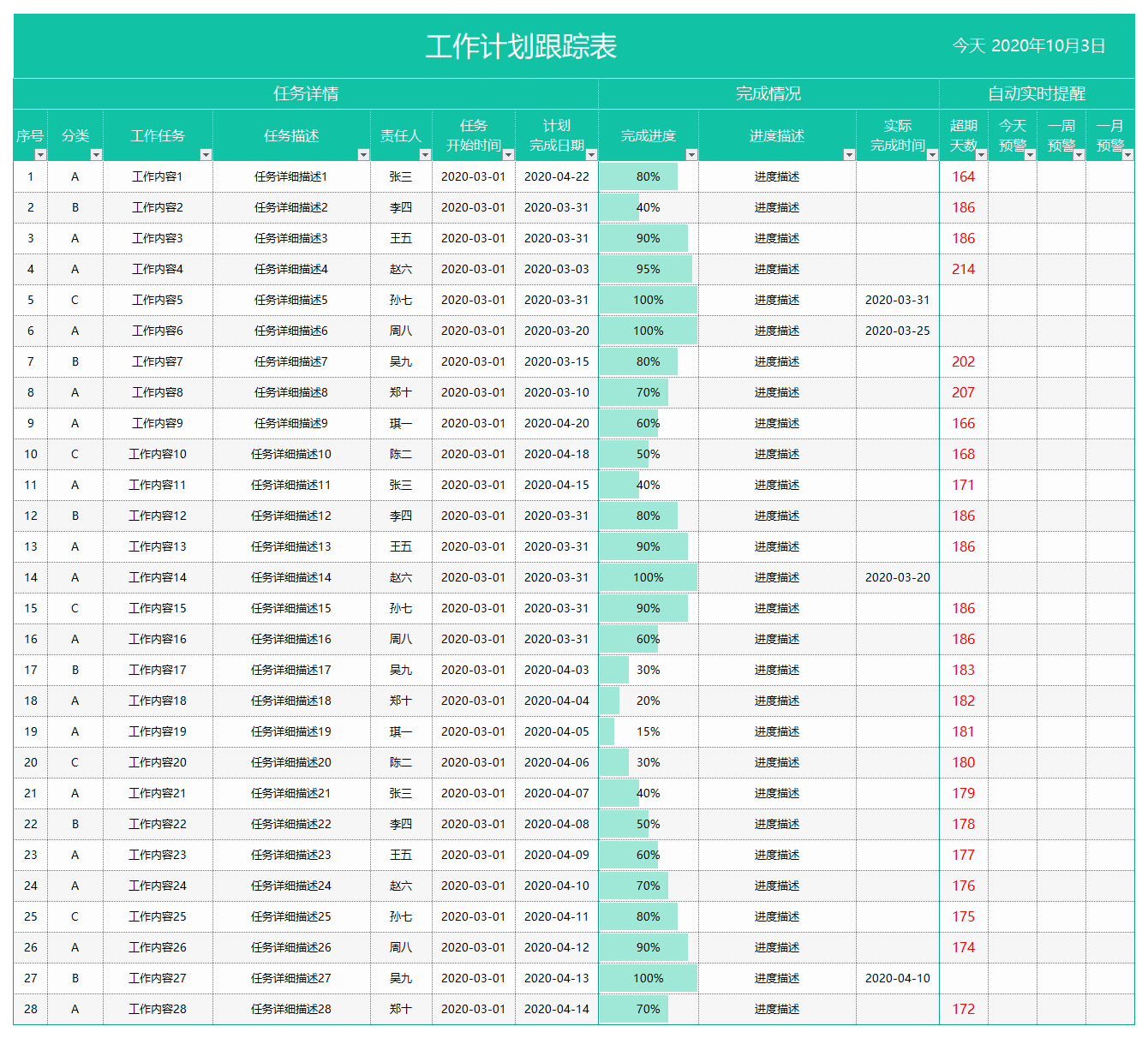The width and height of the screenshot is (1148, 1038).
Task: Select actual completion date 2020-03-31 for 工作内容5
Action: [898, 300]
